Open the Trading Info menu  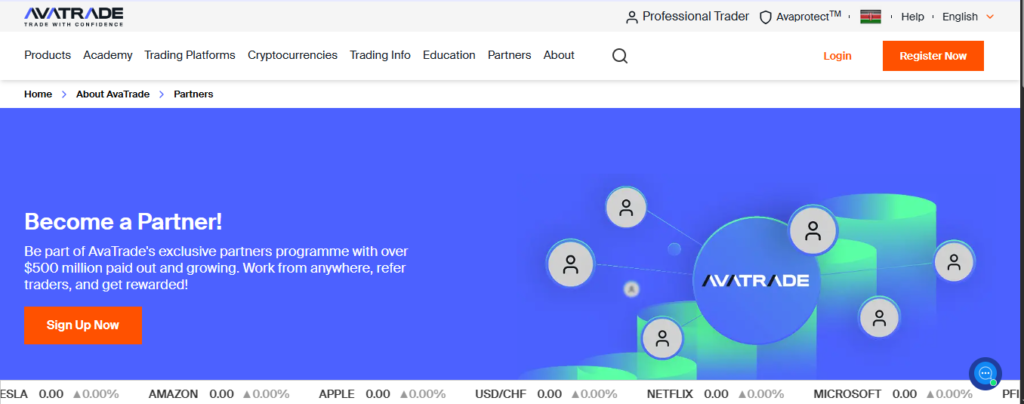click(x=380, y=55)
